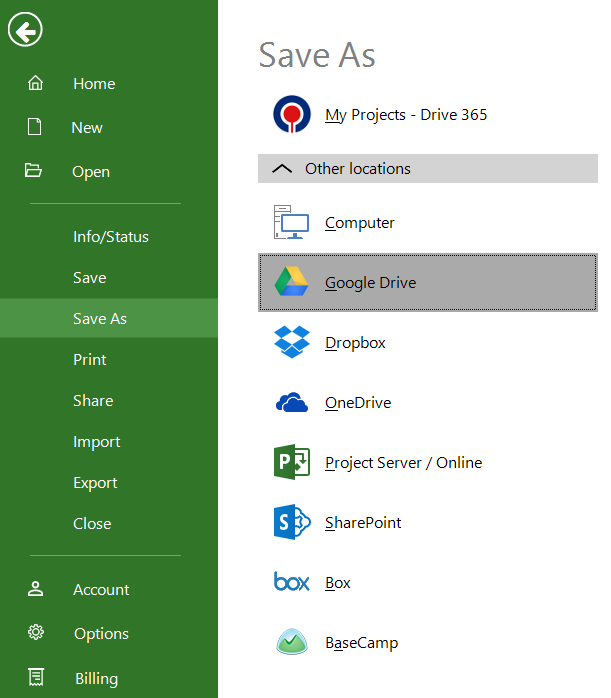Click the Drive 365 red pin logo

(x=291, y=114)
